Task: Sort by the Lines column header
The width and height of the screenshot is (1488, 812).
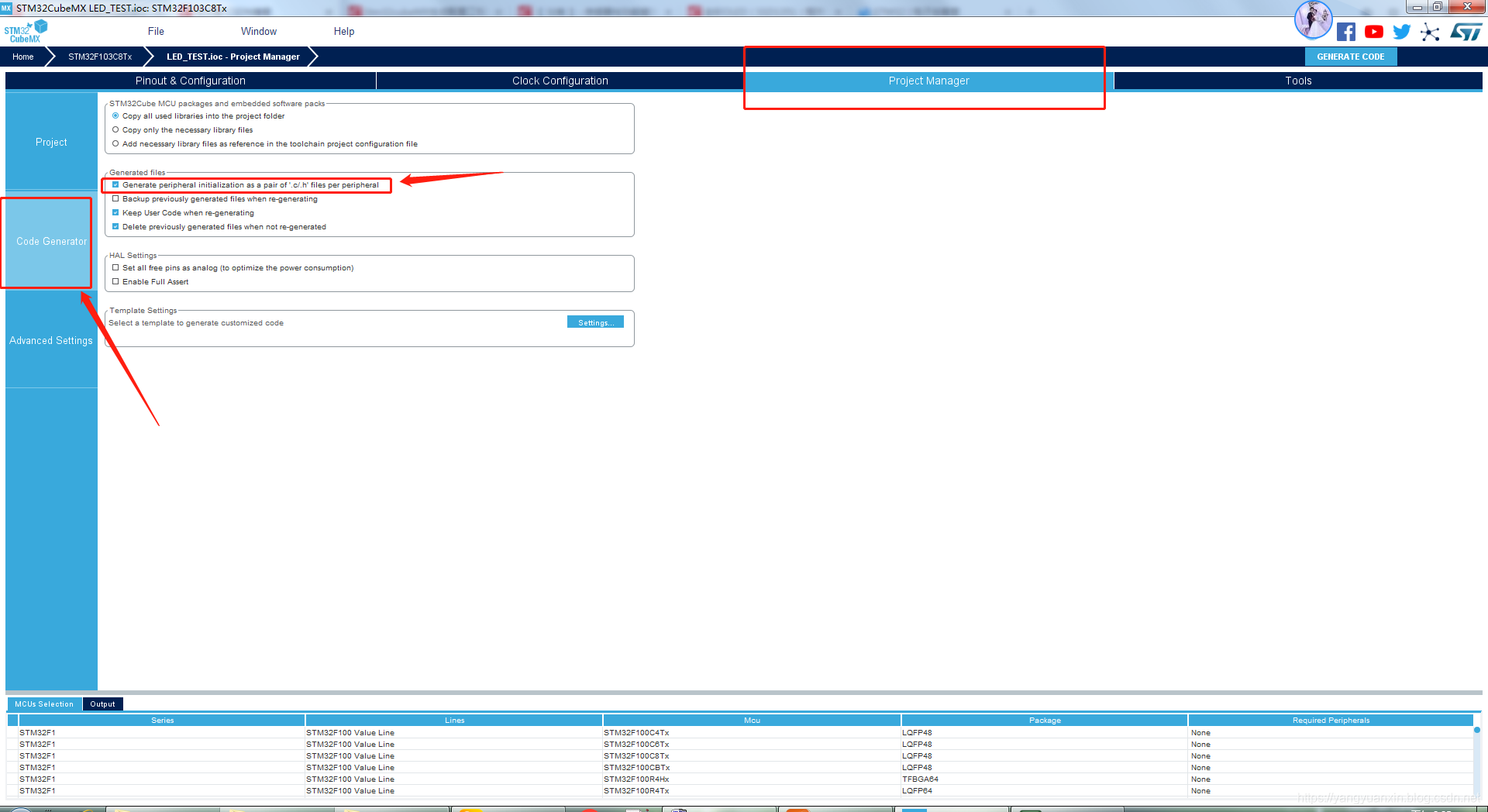Action: pos(454,721)
